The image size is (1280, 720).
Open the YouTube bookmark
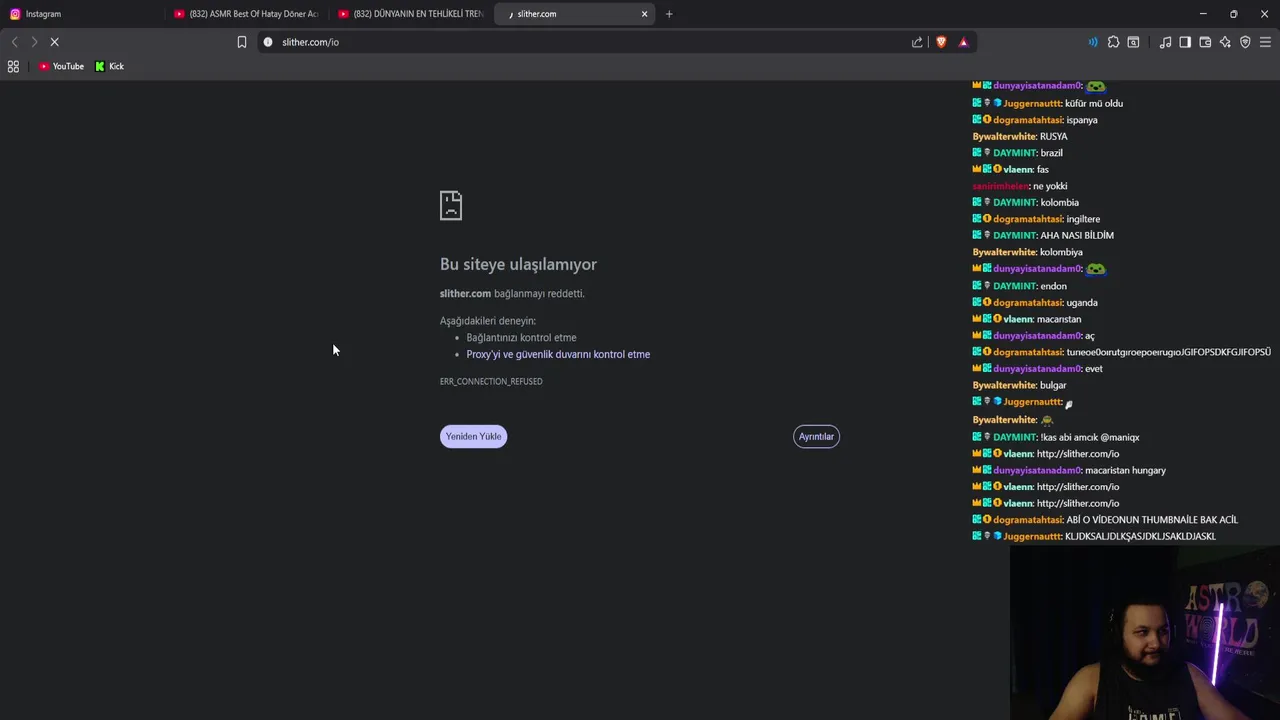coord(62,66)
